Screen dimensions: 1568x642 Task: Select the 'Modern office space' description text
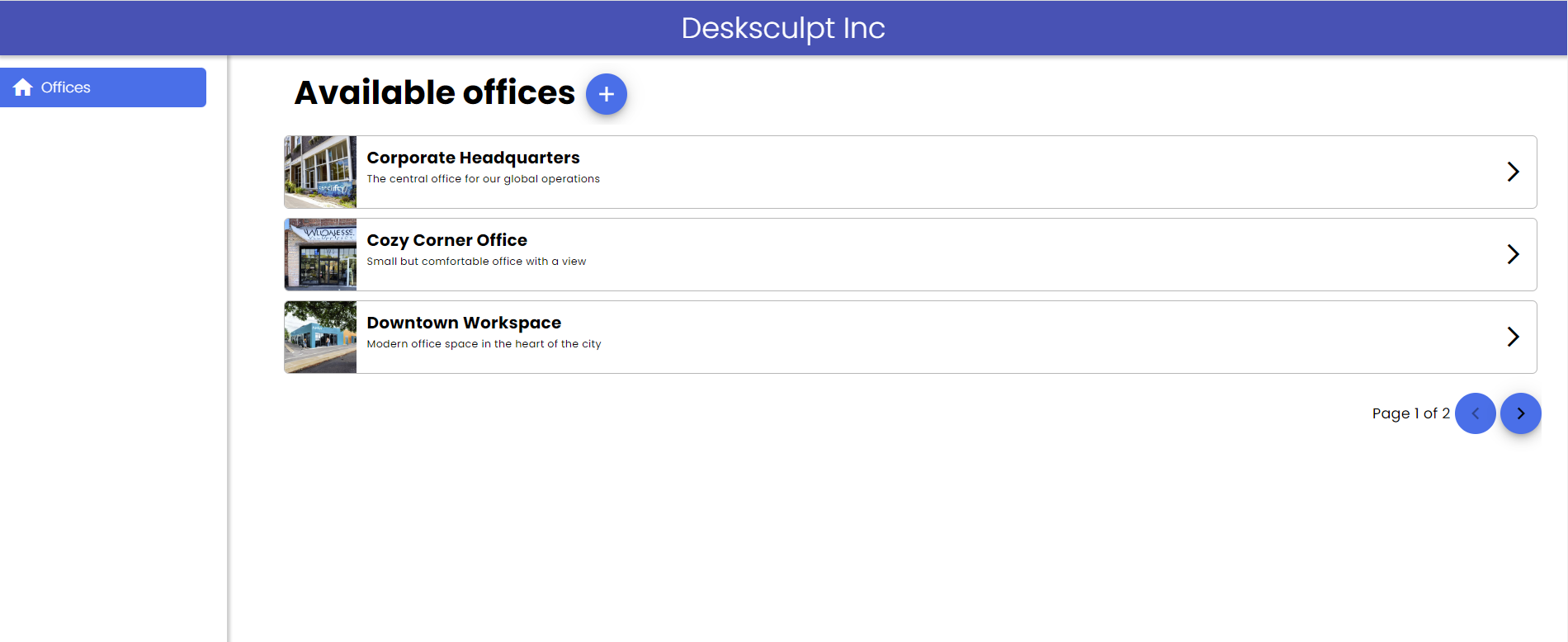[x=484, y=344]
